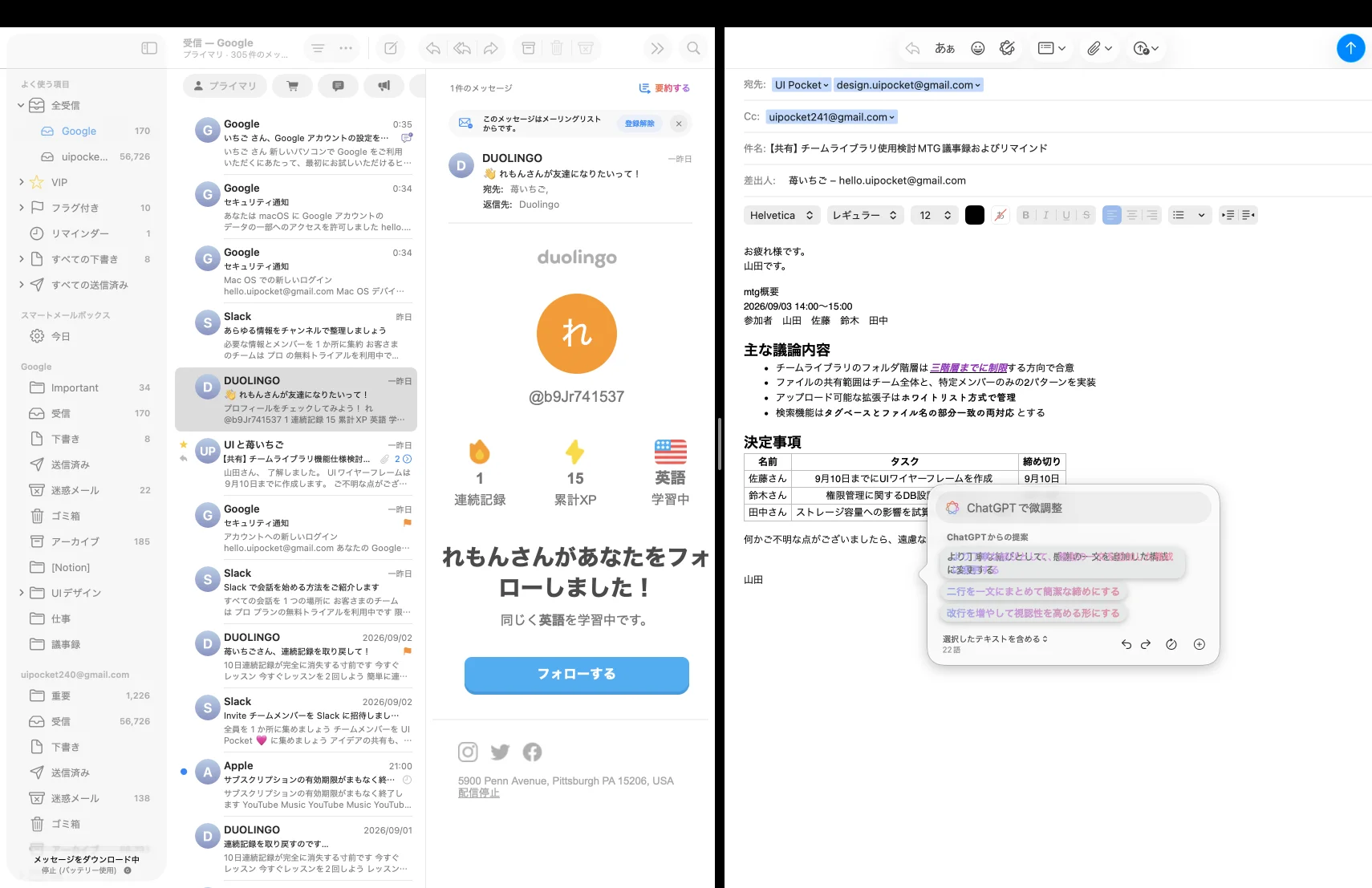Click the circular compare icon in ChatGPT popup
The height and width of the screenshot is (888, 1372).
(1171, 644)
